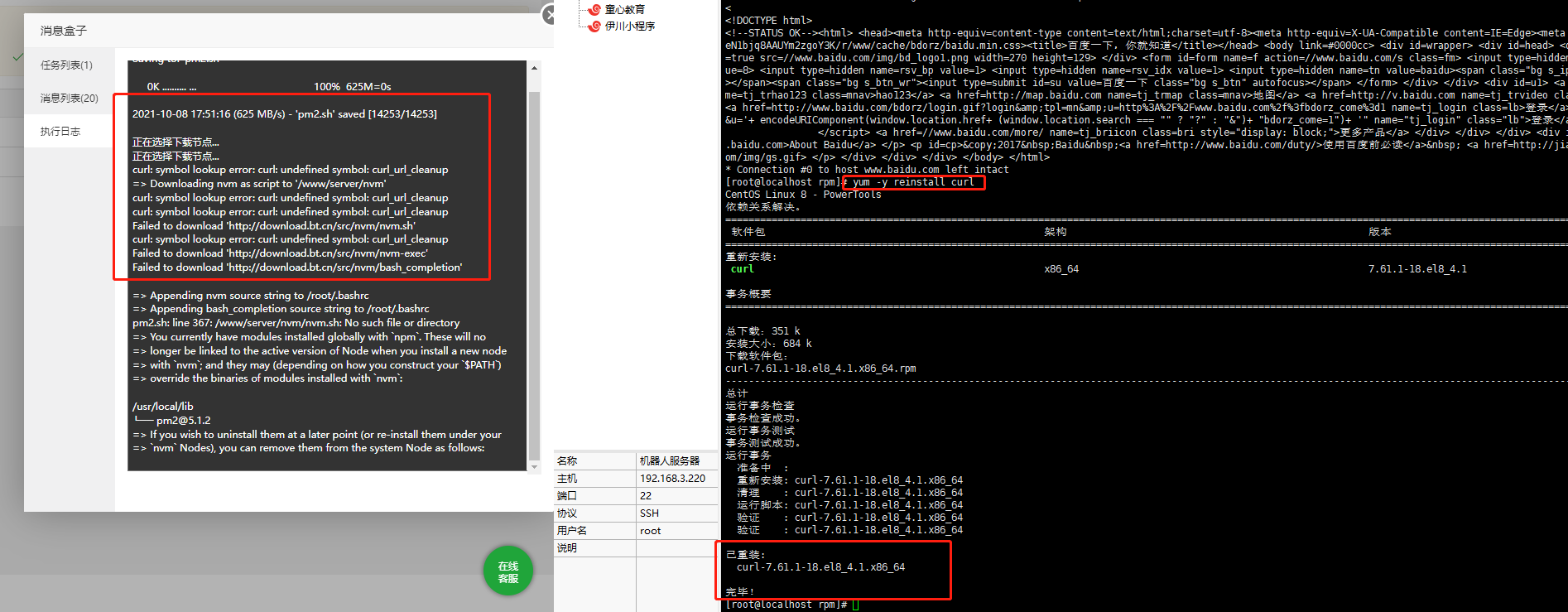Click the terminal command 'yum -y reinstall curl'
The image size is (1568, 612).
[913, 182]
